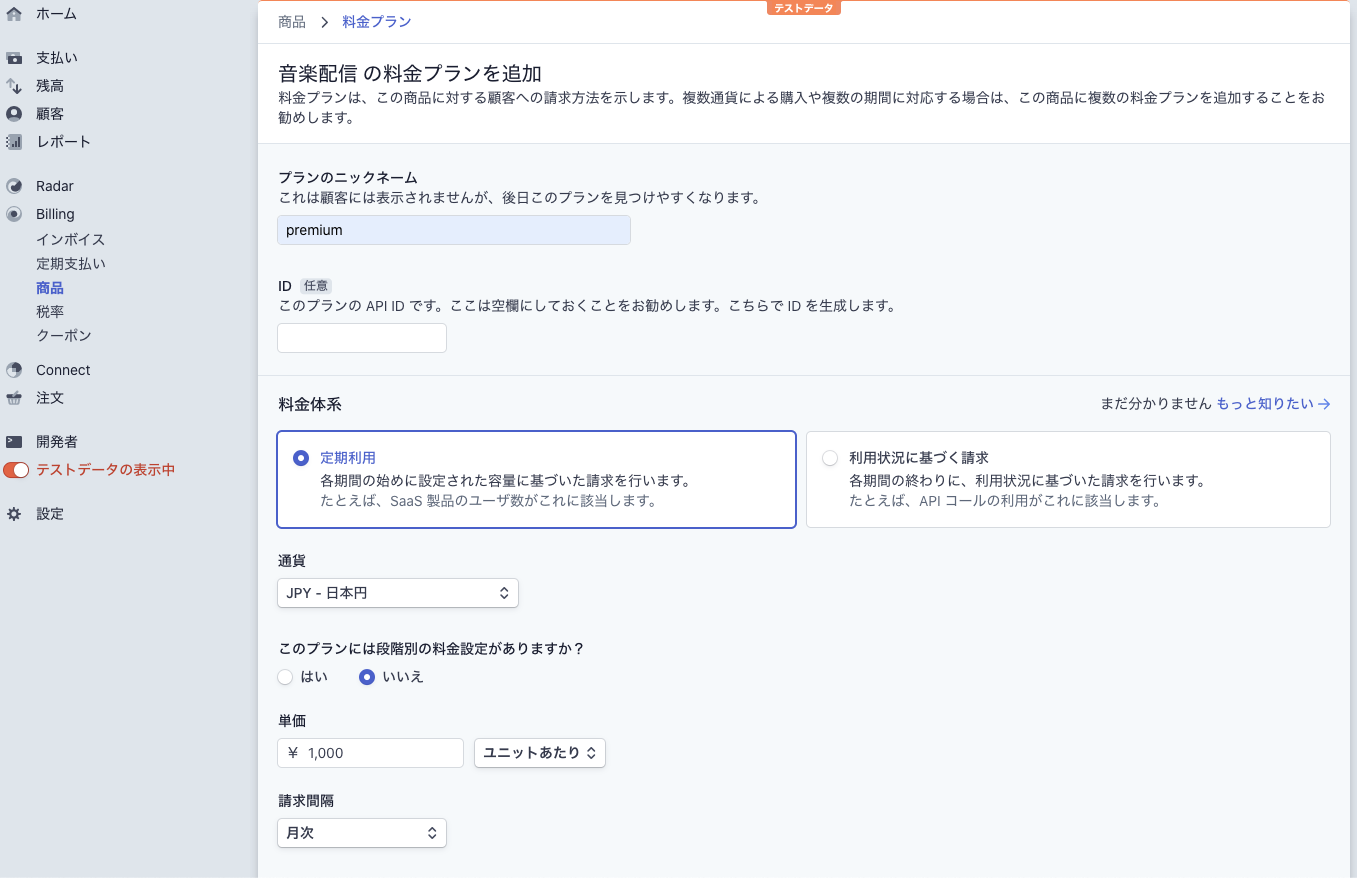Select 商品 under Billing in sidebar
This screenshot has height=878, width=1357.
50,288
